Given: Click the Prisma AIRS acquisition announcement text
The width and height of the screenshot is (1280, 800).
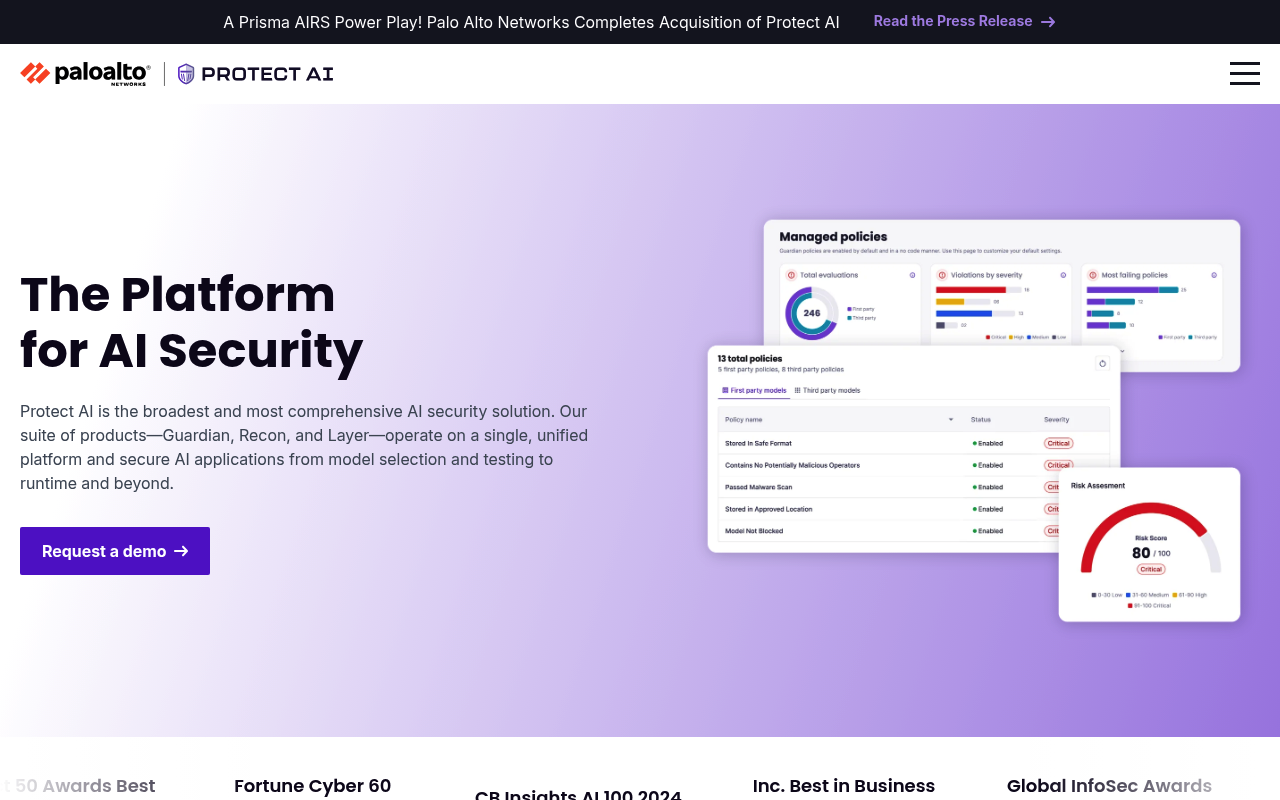Looking at the screenshot, I should click(x=531, y=22).
